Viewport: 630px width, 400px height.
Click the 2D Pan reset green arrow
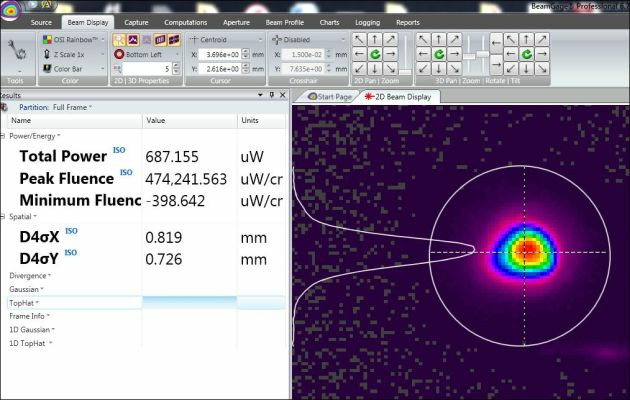coord(375,54)
